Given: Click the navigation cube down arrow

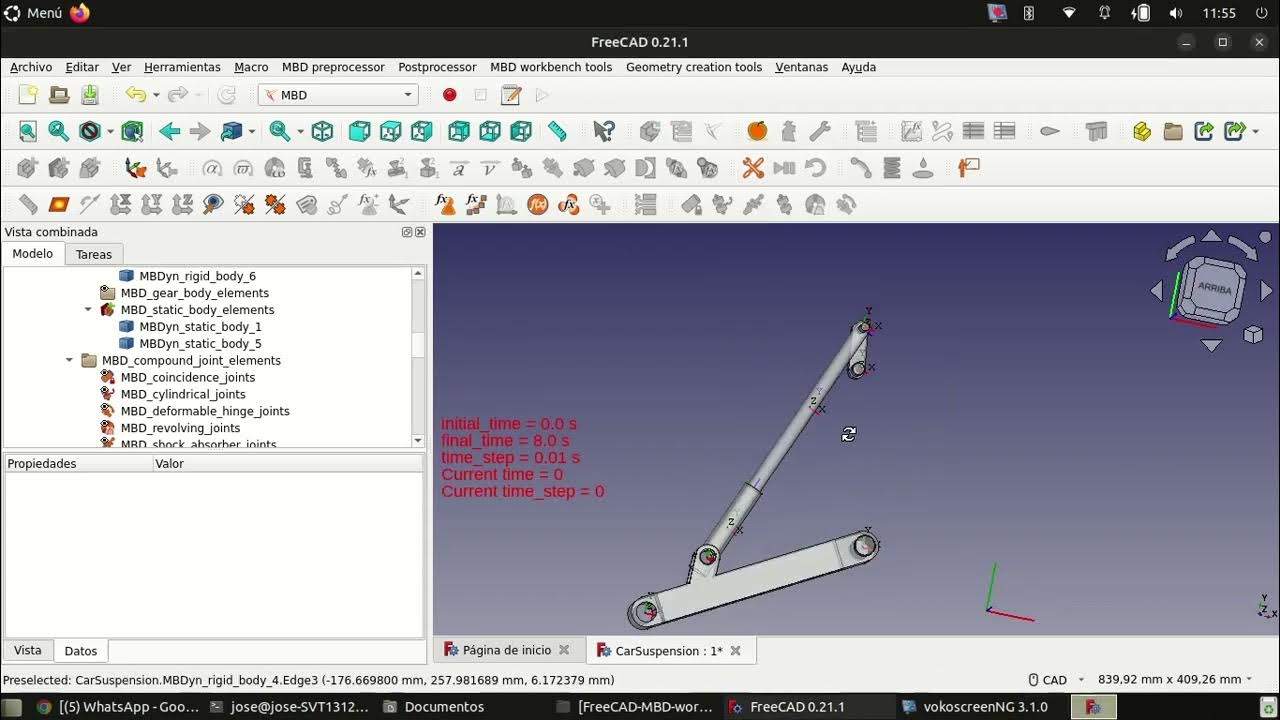Looking at the screenshot, I should tap(1211, 346).
